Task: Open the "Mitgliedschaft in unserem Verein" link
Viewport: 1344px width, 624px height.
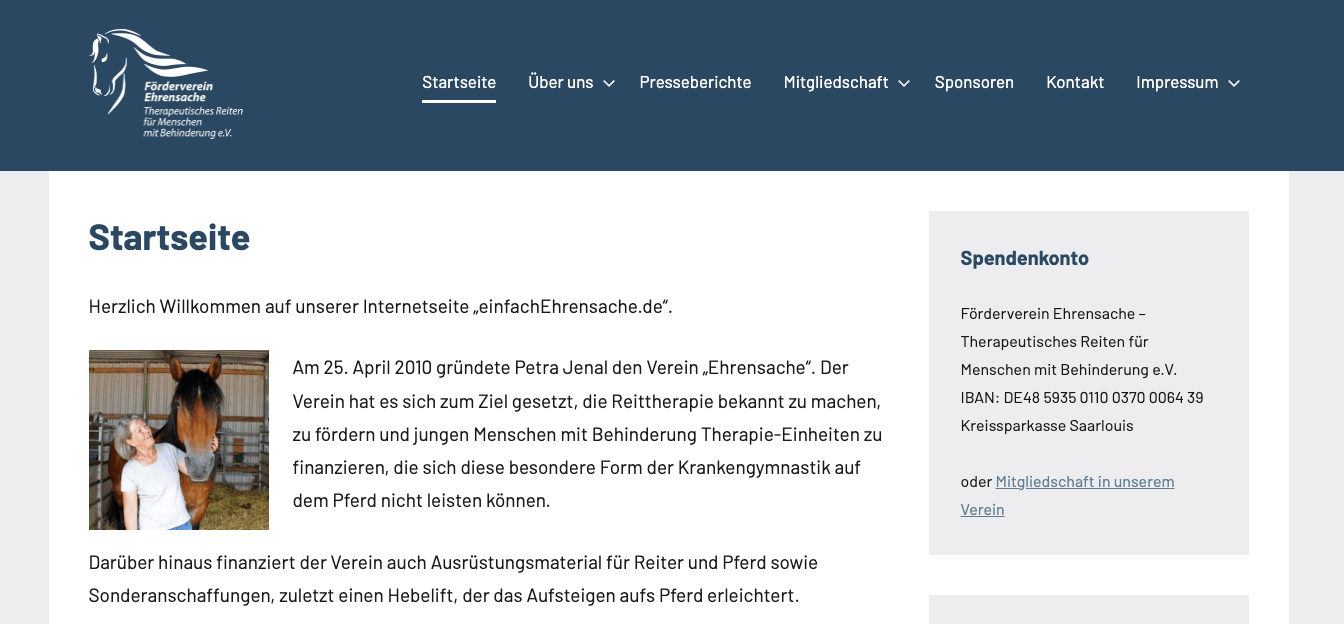Action: tap(1084, 481)
